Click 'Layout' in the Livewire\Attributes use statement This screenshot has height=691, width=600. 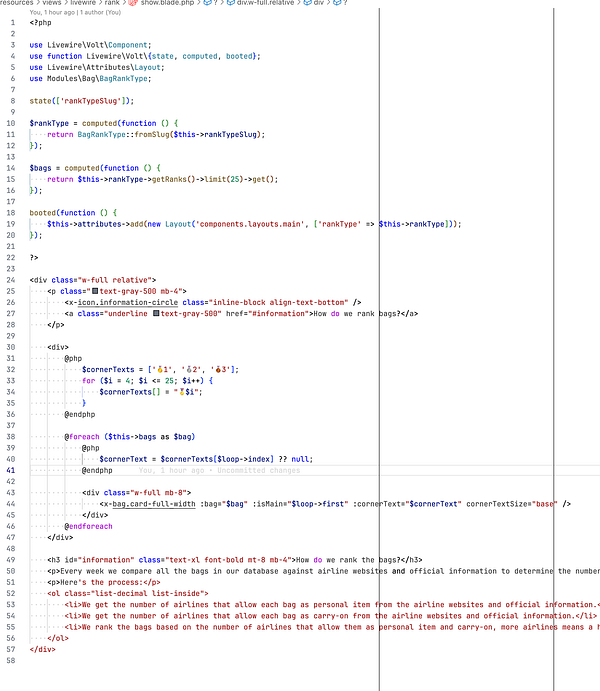(x=147, y=67)
